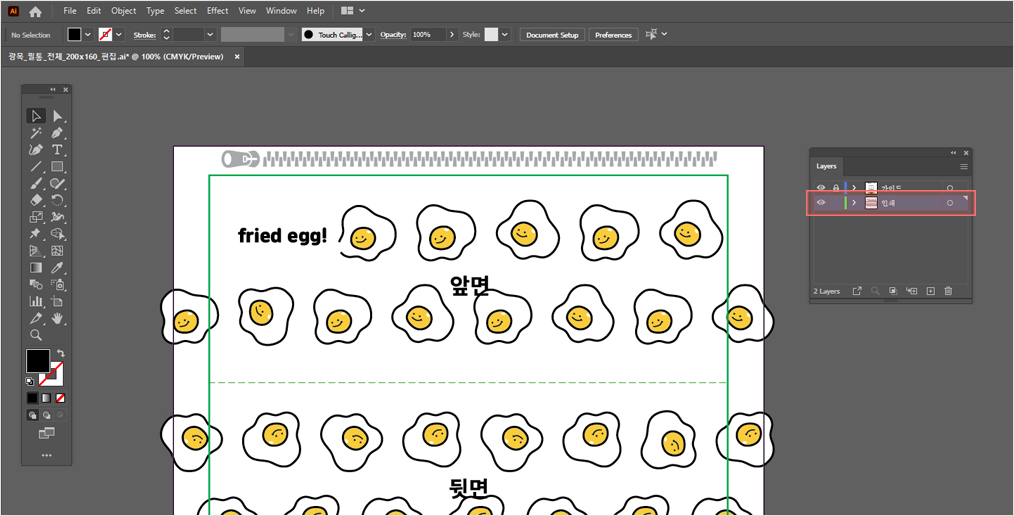This screenshot has width=1014, height=516.
Task: Choose the Curvature tool
Action: tap(36, 150)
